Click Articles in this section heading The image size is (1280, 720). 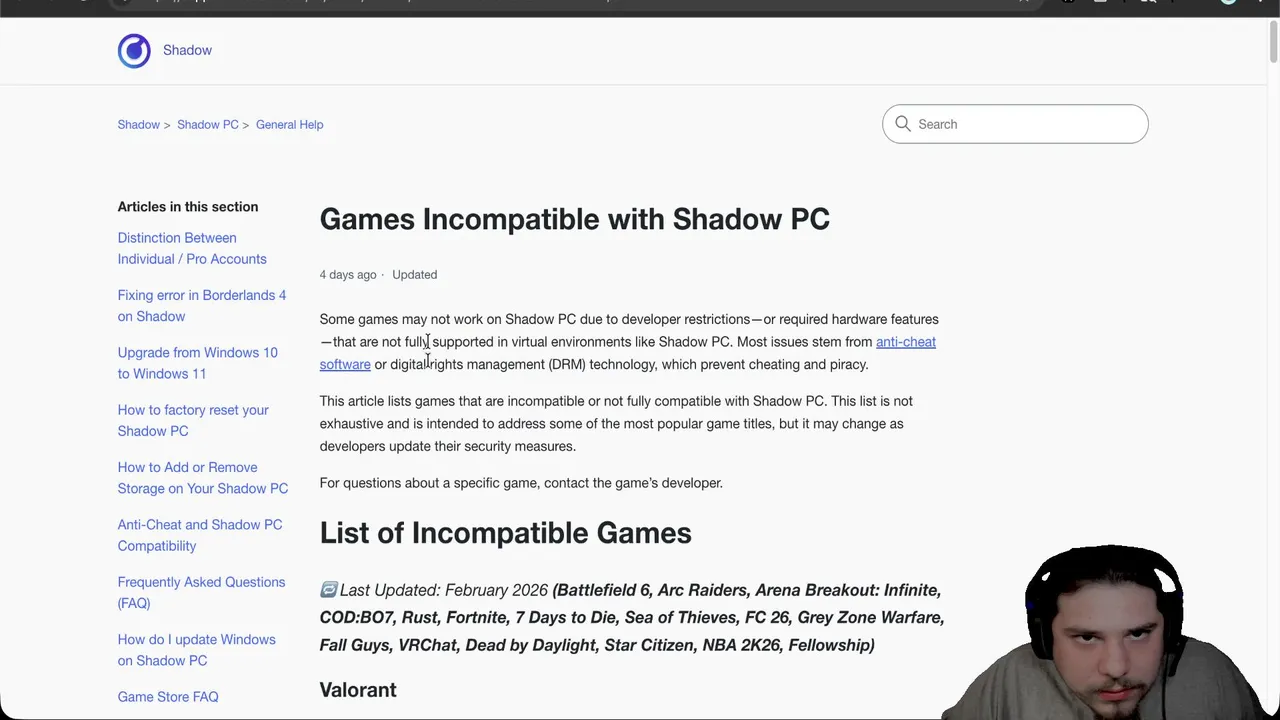pos(188,207)
